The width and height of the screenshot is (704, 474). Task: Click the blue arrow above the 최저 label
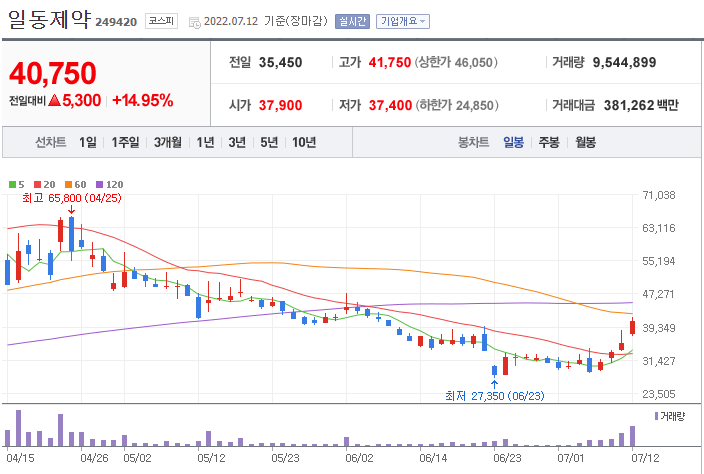(494, 384)
